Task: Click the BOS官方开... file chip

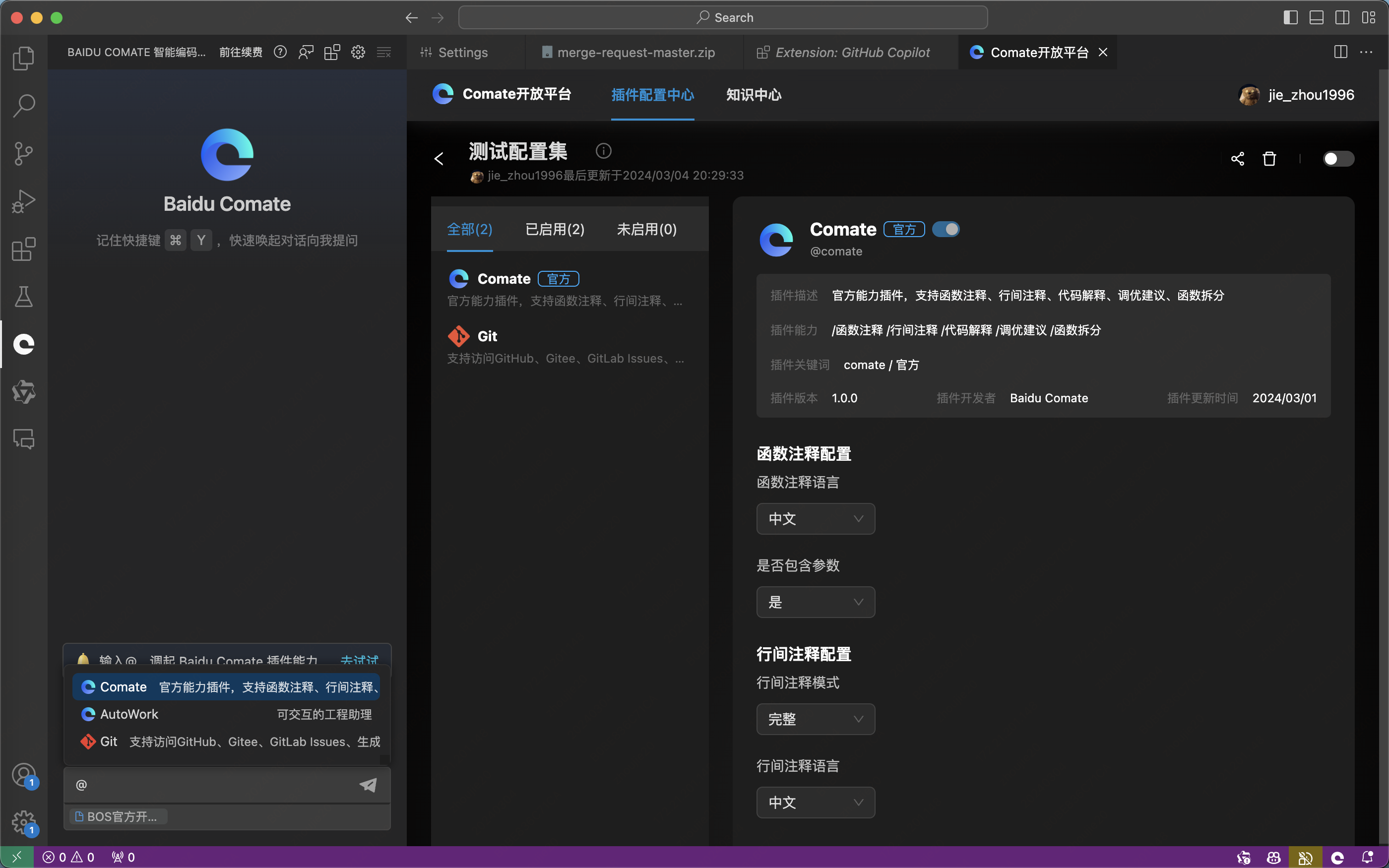Action: click(x=118, y=817)
